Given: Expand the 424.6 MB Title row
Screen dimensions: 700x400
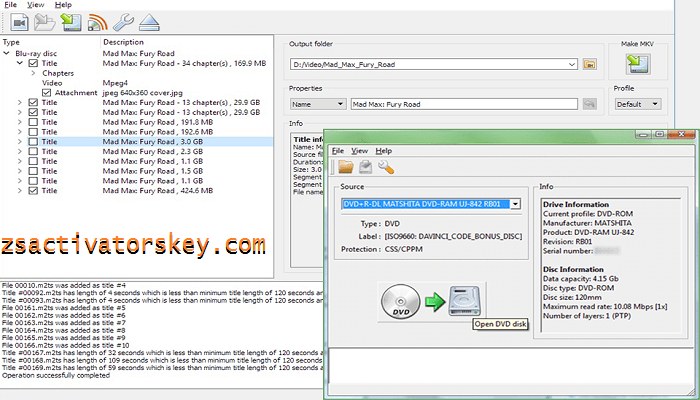Looking at the screenshot, I should click(x=20, y=191).
